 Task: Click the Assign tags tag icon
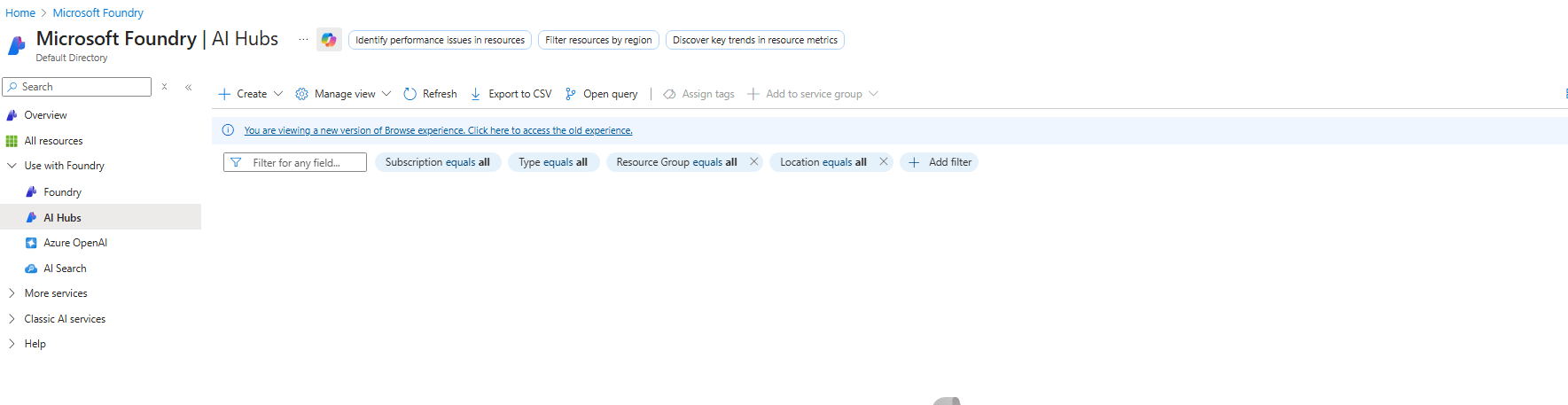[x=670, y=94]
